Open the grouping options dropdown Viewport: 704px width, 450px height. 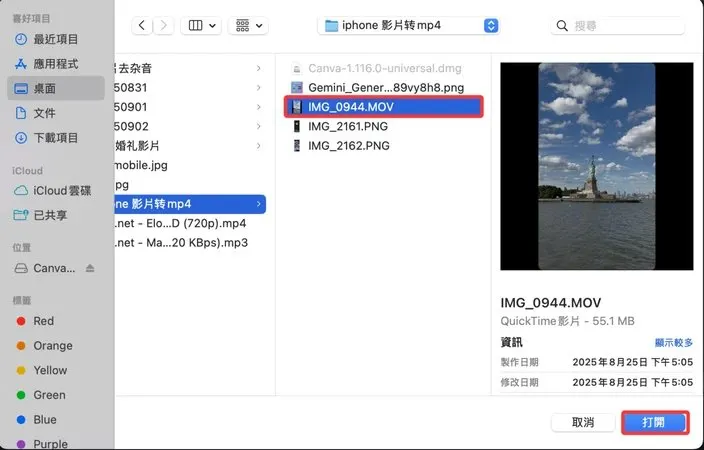[248, 26]
